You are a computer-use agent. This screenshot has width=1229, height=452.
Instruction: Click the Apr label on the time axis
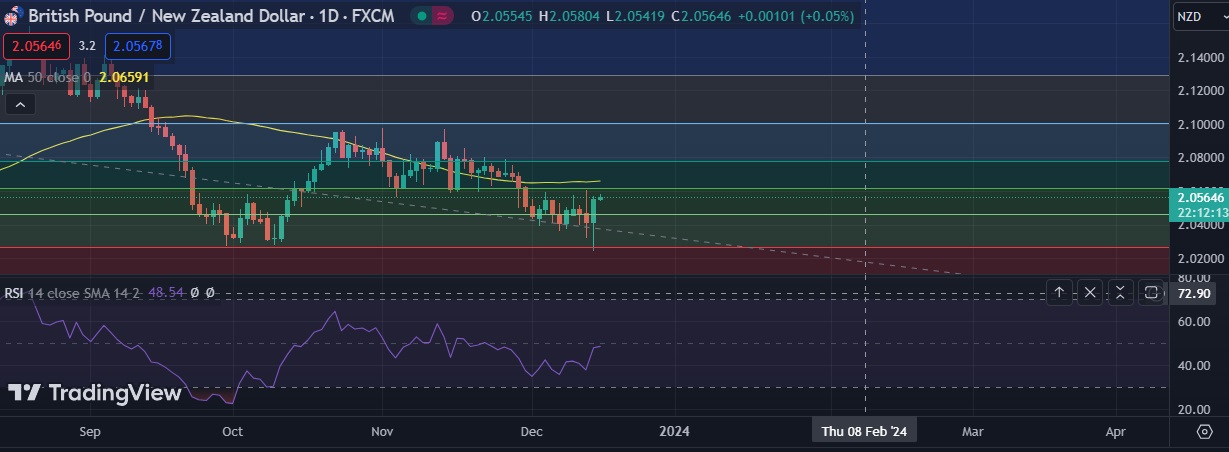pos(1117,432)
